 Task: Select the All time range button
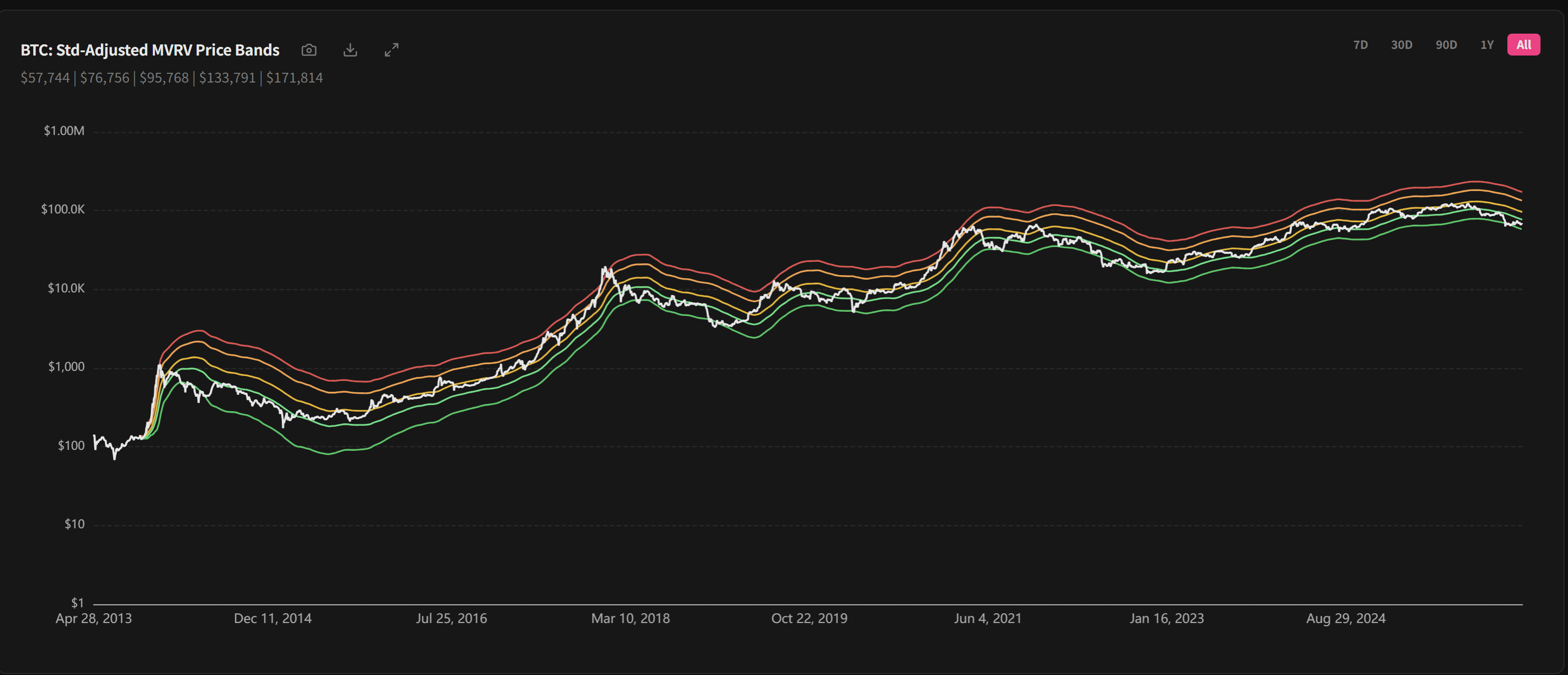[1523, 45]
